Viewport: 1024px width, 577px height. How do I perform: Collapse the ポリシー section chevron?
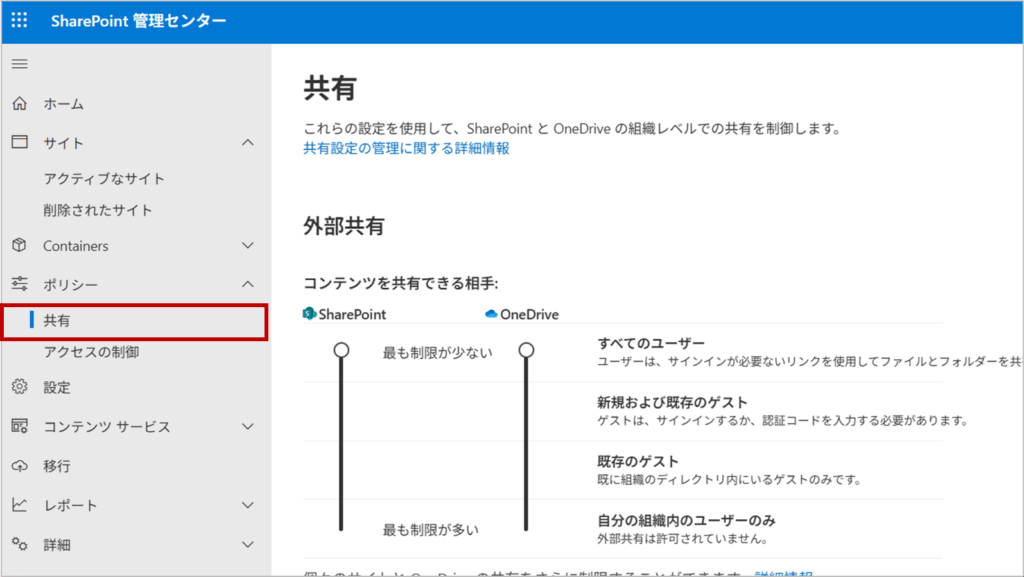pos(248,284)
